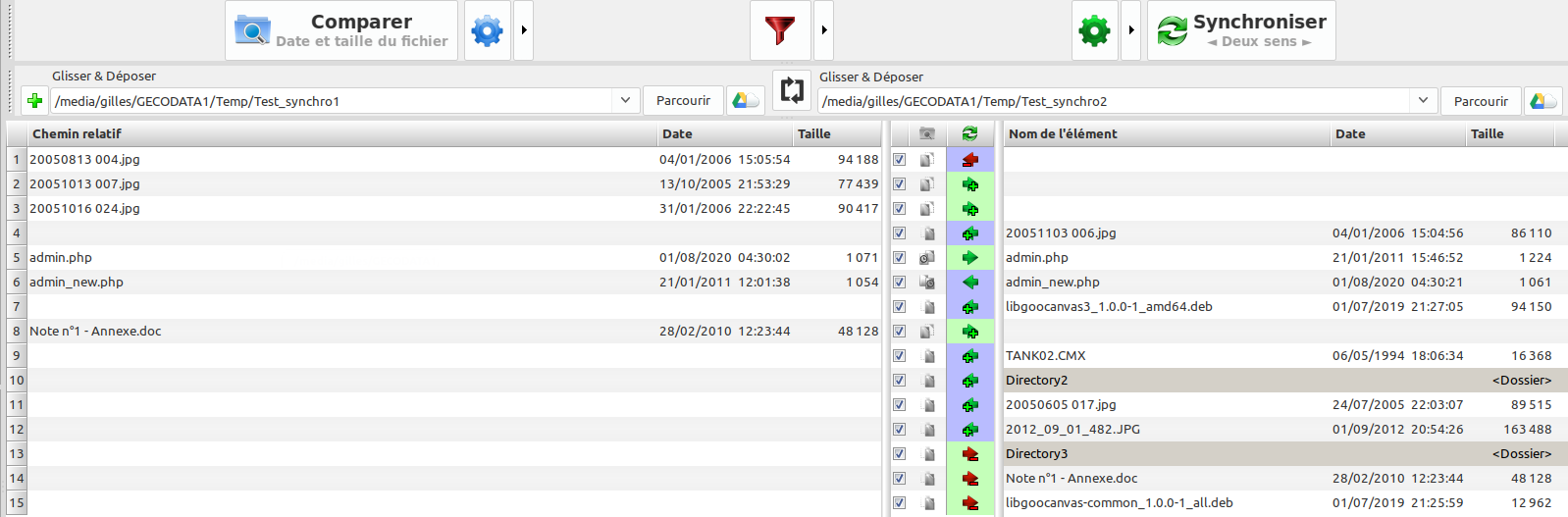Uncheck checkbox for row 20051103 006.jpg
1568x517 pixels.
899,233
